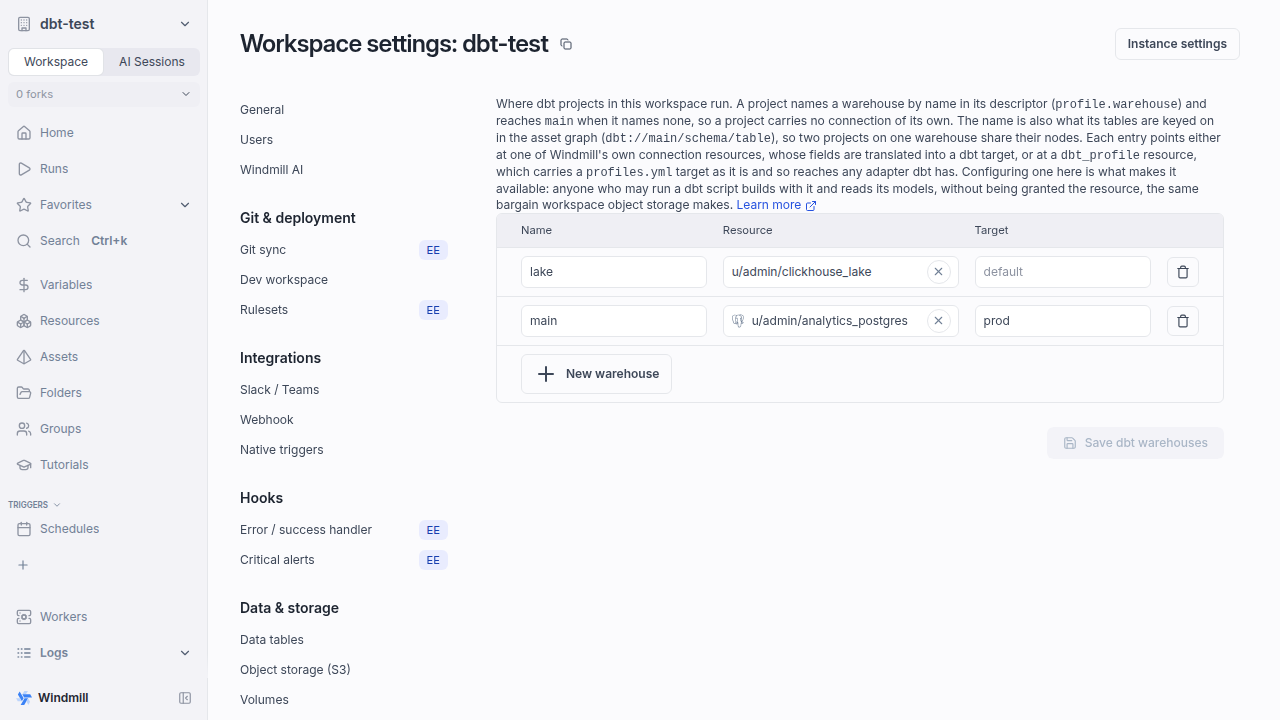The height and width of the screenshot is (720, 1280).
Task: Copy workspace ID next to the title
Action: click(x=566, y=44)
